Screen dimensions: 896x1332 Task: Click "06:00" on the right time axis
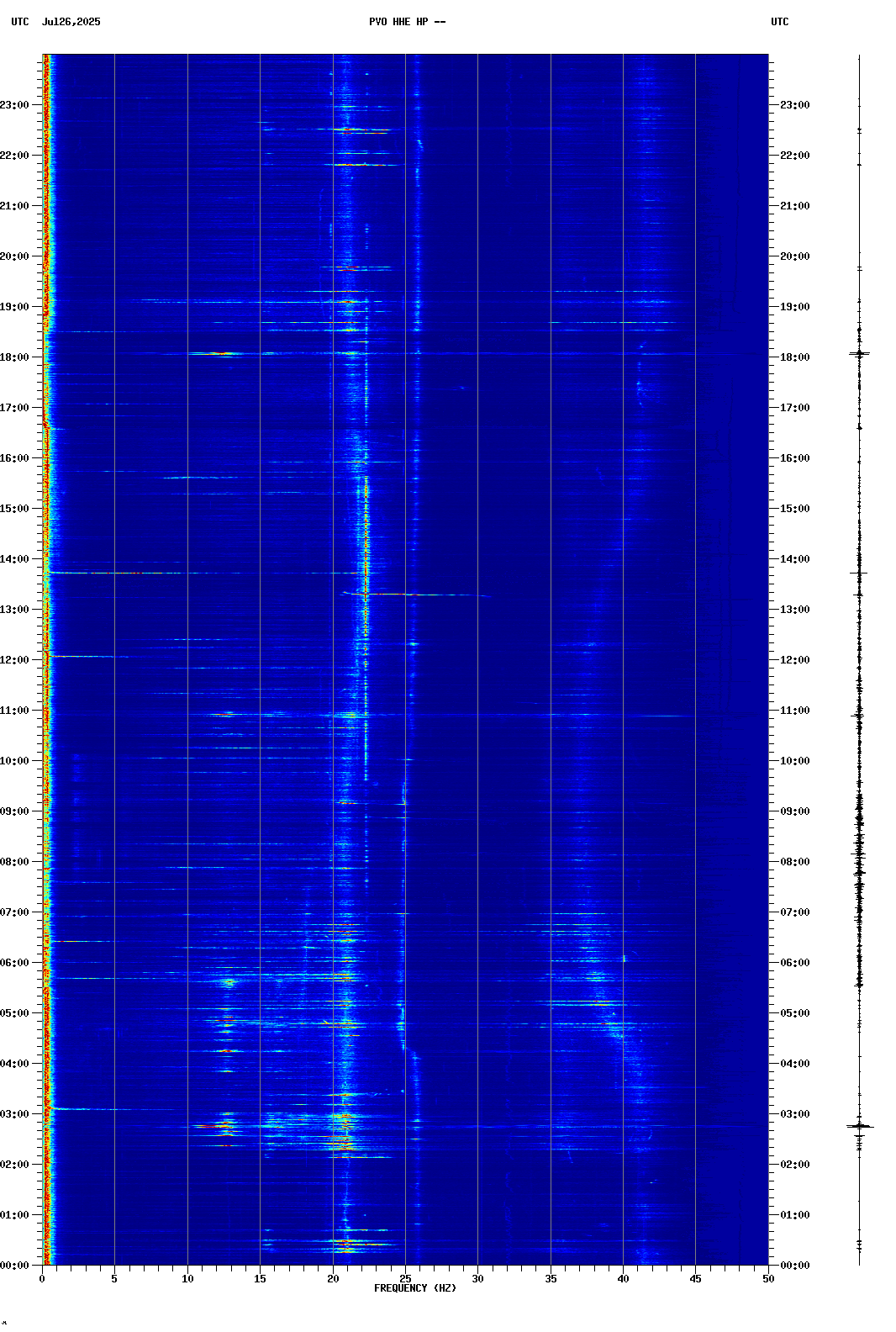pos(795,963)
